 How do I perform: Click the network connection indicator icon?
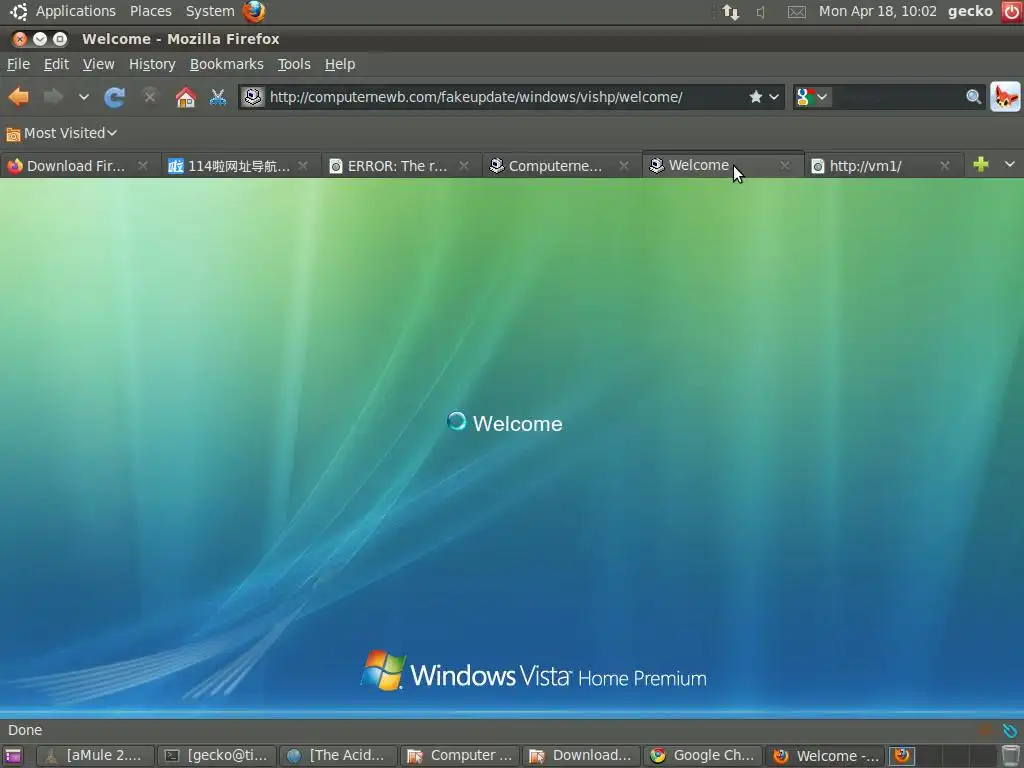[731, 12]
